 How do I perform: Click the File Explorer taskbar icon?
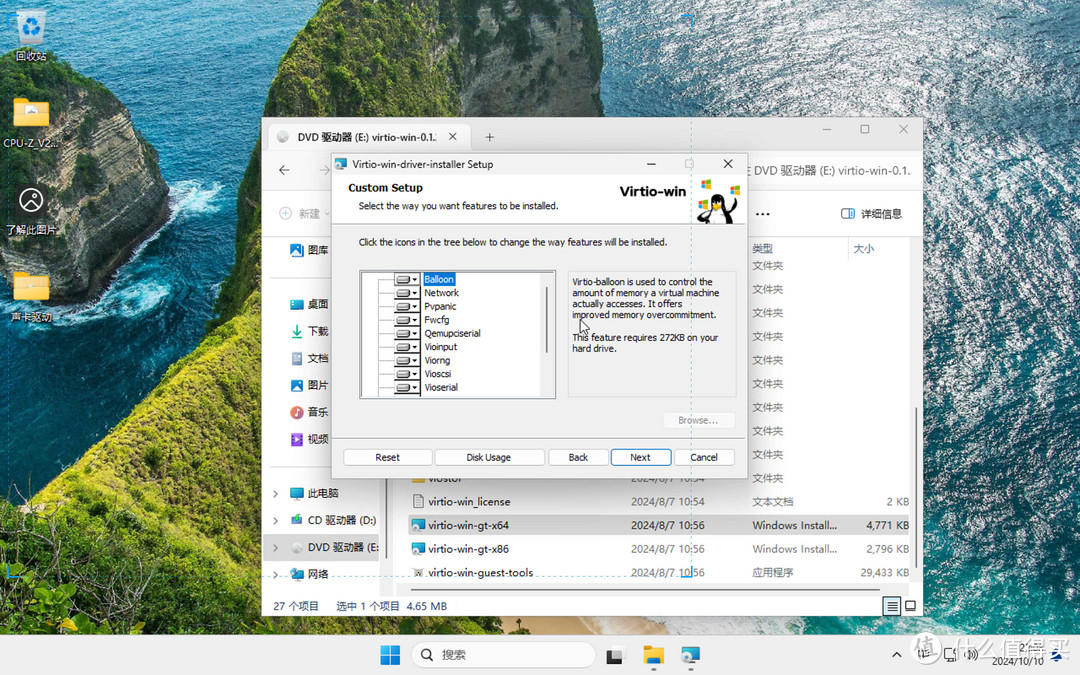(x=652, y=656)
